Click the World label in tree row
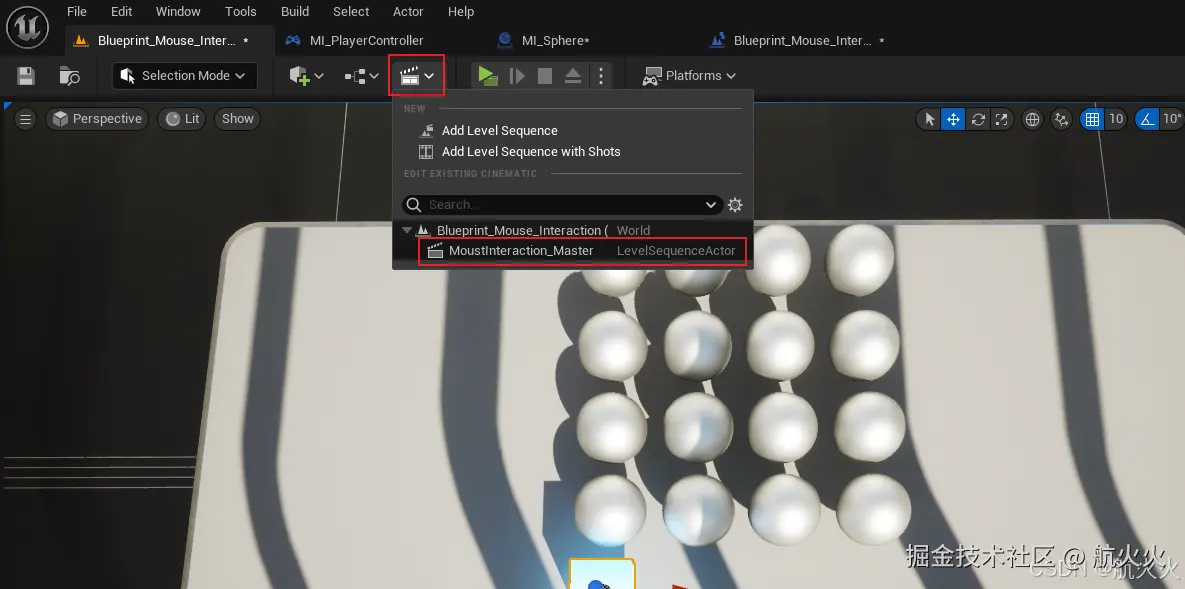 633,231
